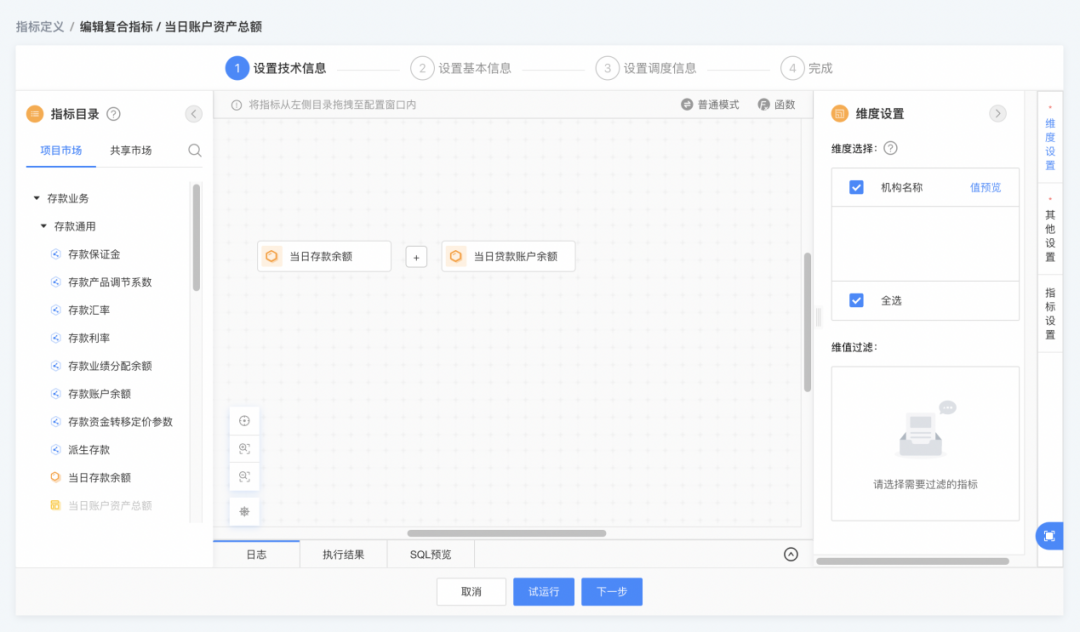Open the 函数 functions panel
The image size is (1080, 632).
point(776,105)
